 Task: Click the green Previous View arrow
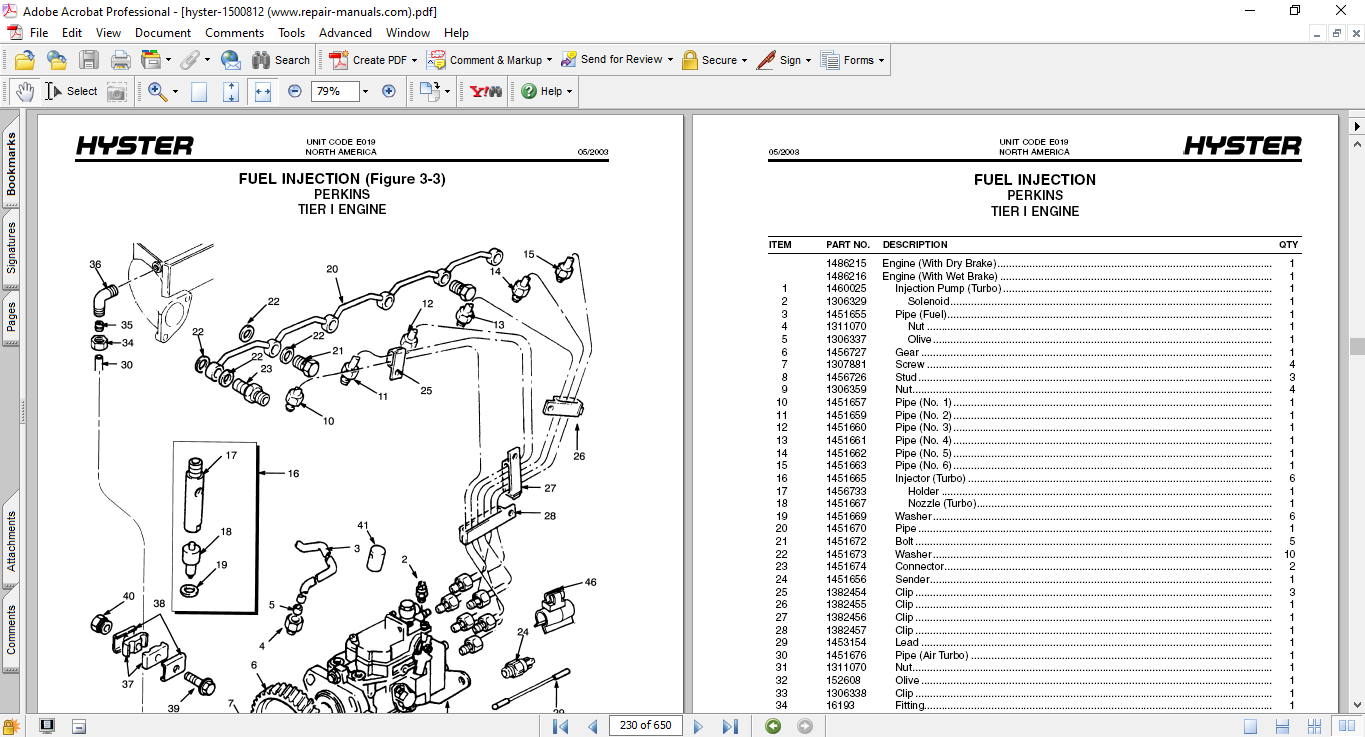click(773, 726)
